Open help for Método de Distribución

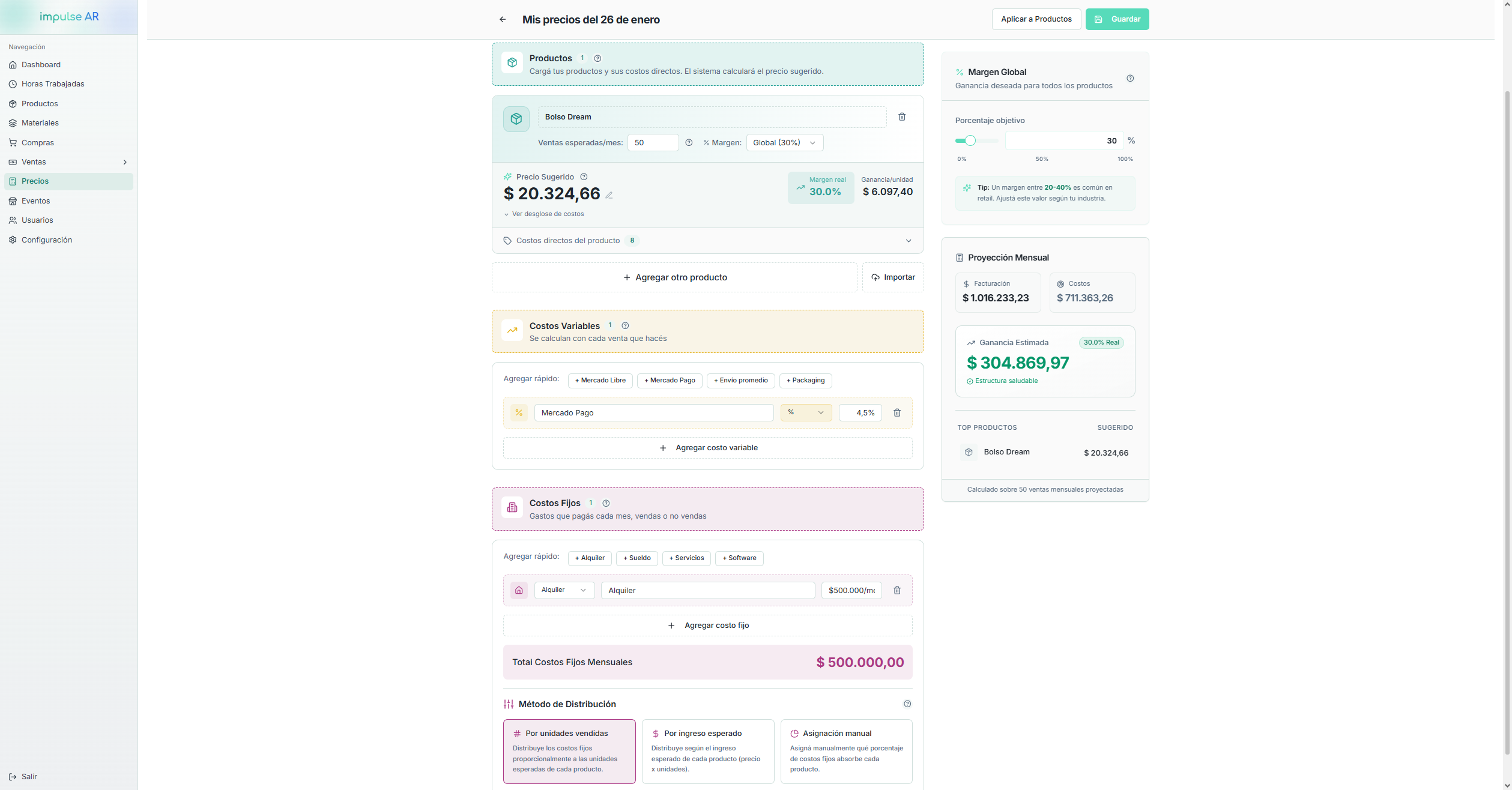[x=907, y=704]
